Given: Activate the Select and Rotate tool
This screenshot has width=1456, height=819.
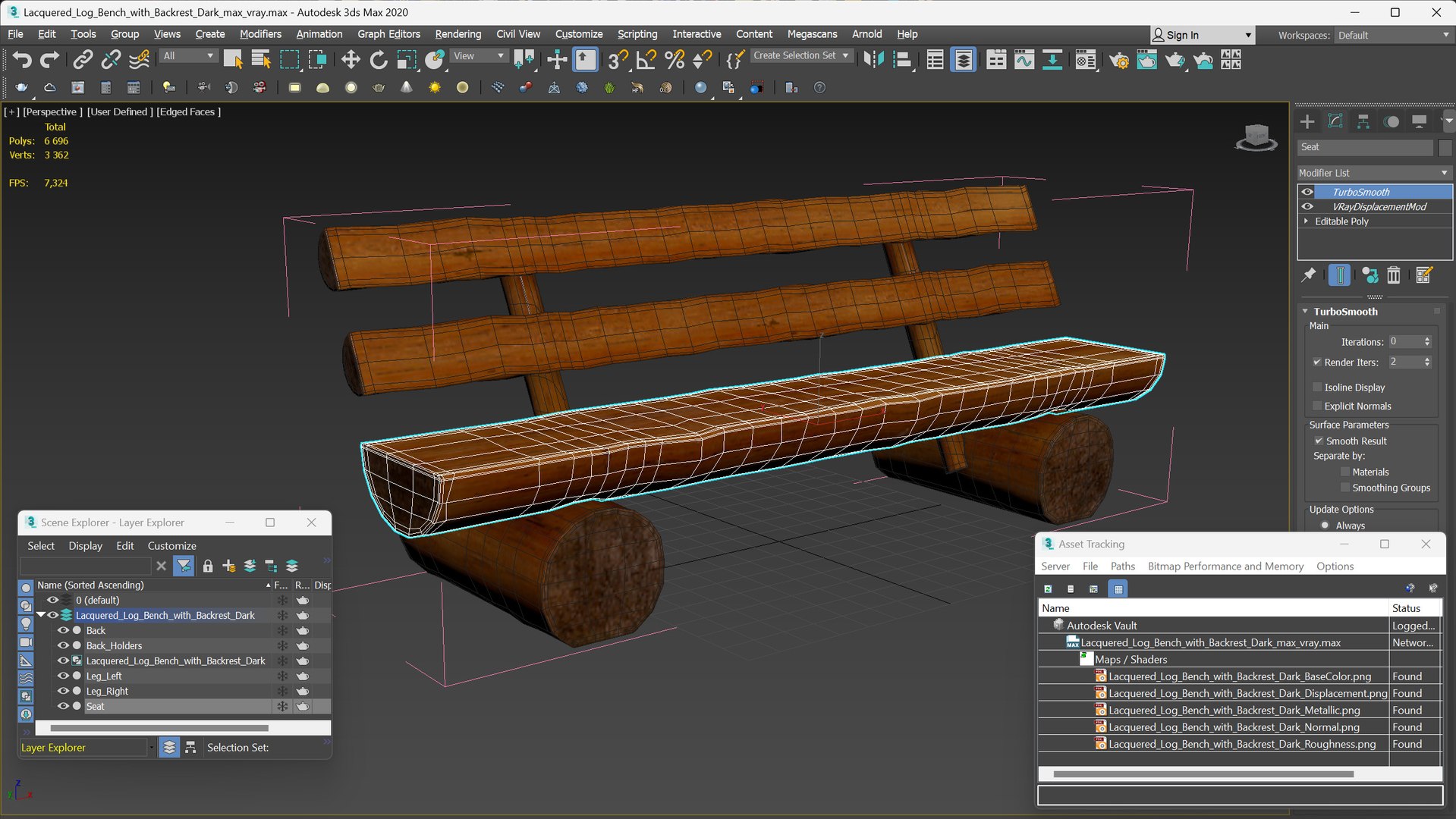Looking at the screenshot, I should [x=378, y=59].
